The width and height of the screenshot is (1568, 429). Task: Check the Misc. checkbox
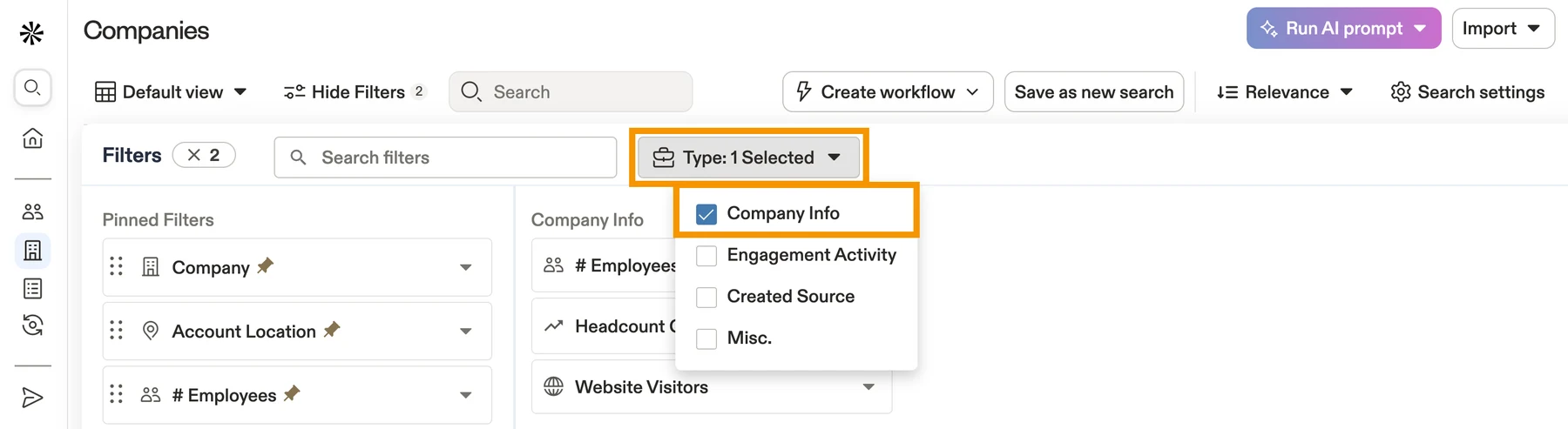pyautogui.click(x=706, y=339)
